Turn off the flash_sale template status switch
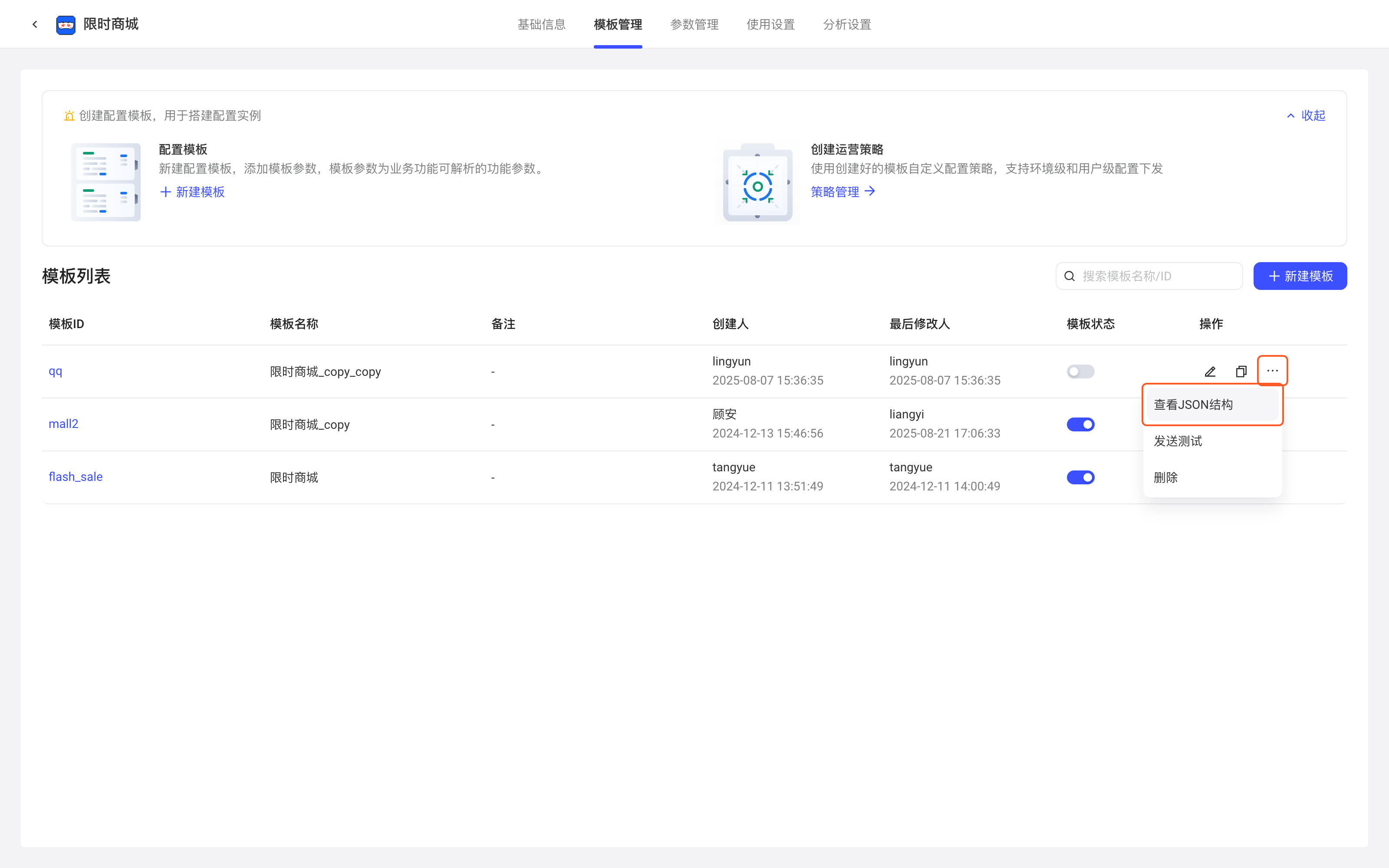The width and height of the screenshot is (1389, 868). 1080,477
